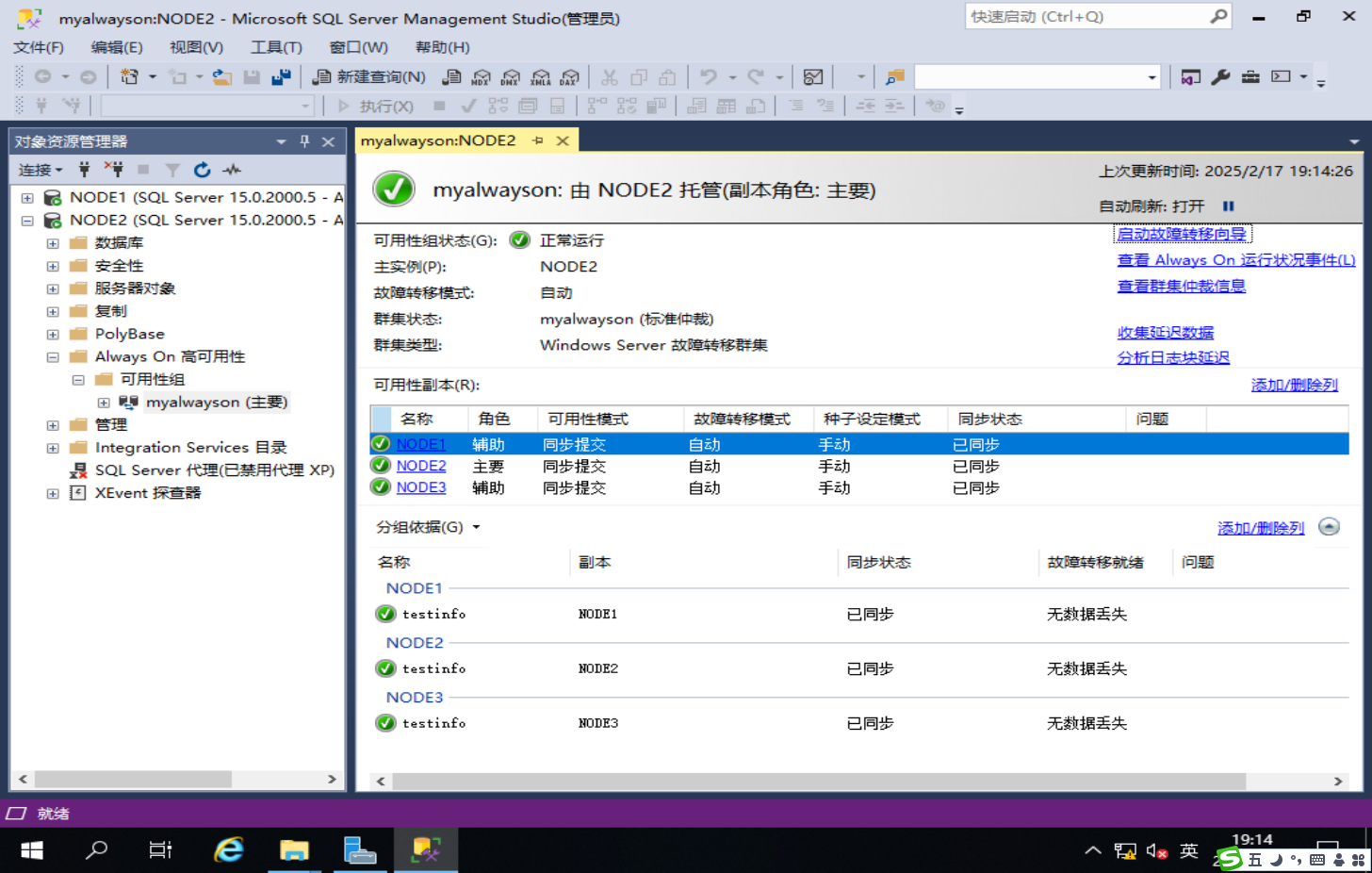The height and width of the screenshot is (873, 1372).
Task: Click the open file folder icon
Action: pos(221,77)
